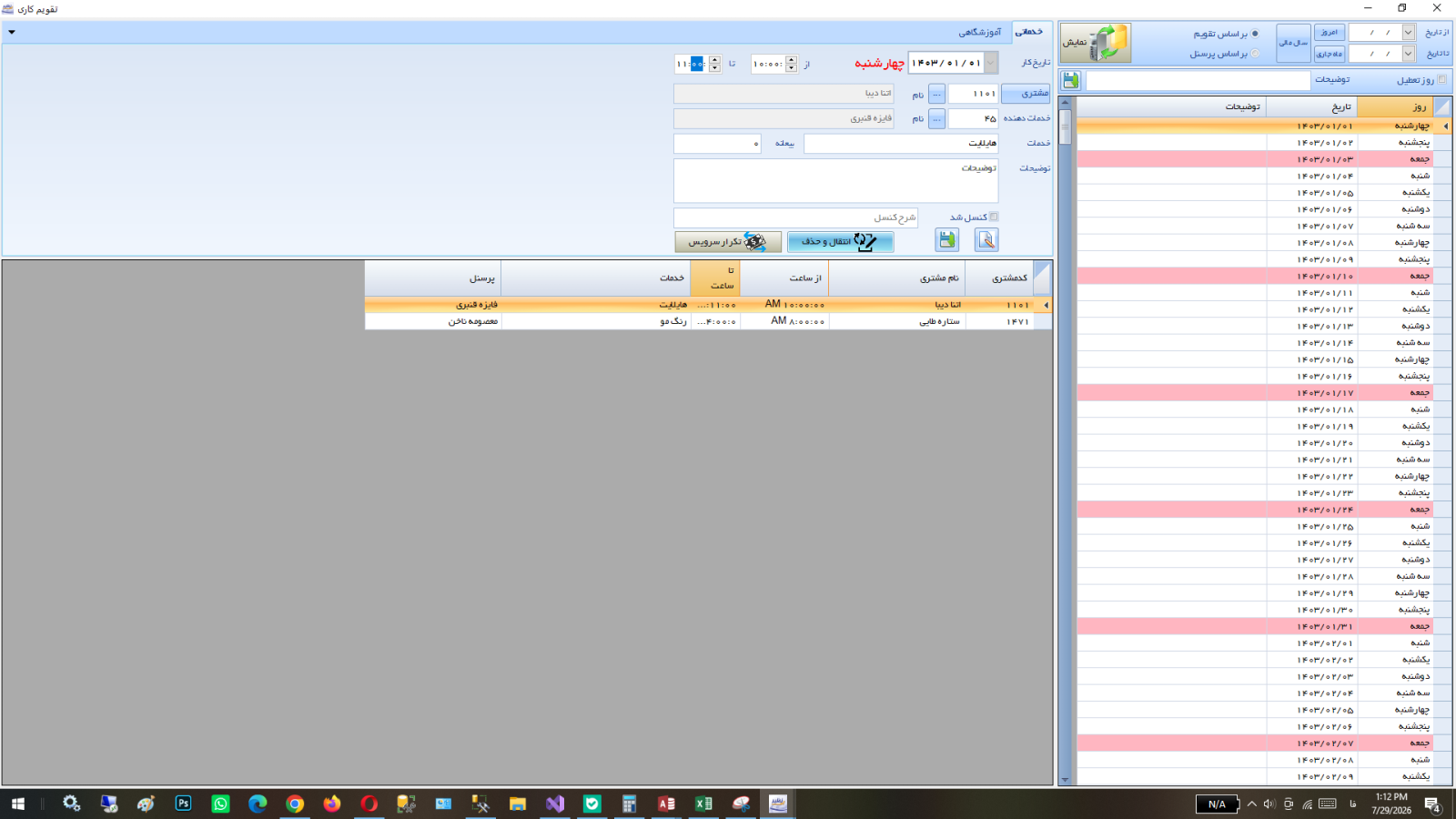Image resolution: width=1456 pixels, height=819 pixels.
Task: Click the ماه جاری current month button
Action: tap(1330, 54)
